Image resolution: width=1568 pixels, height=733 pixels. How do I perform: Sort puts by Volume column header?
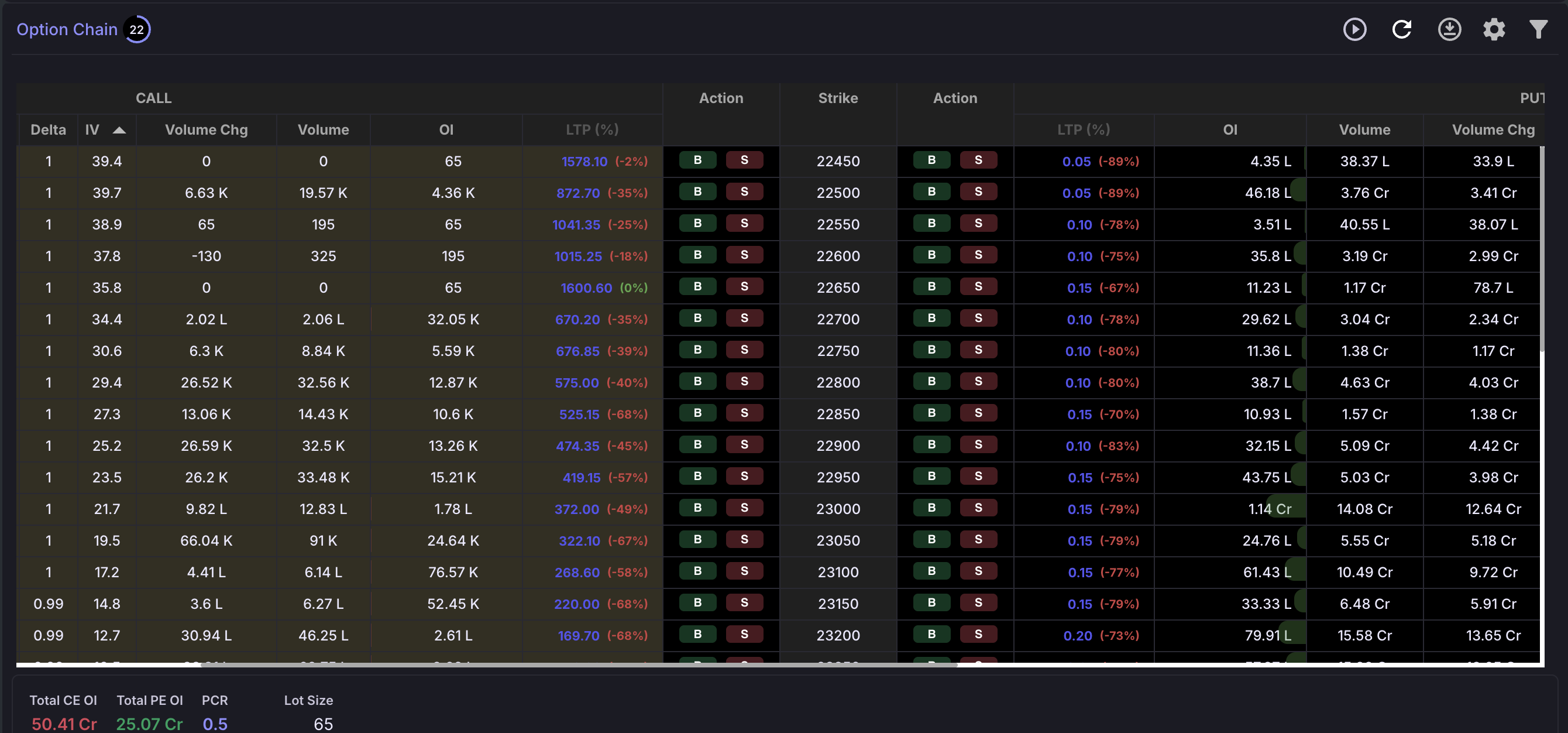tap(1364, 130)
